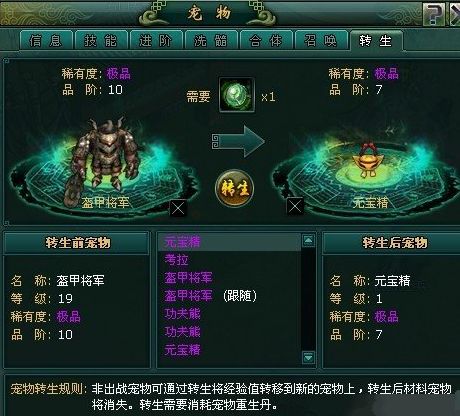Click the pet list scroll-down arrow
Viewport: 460px width, 416px height.
click(308, 358)
